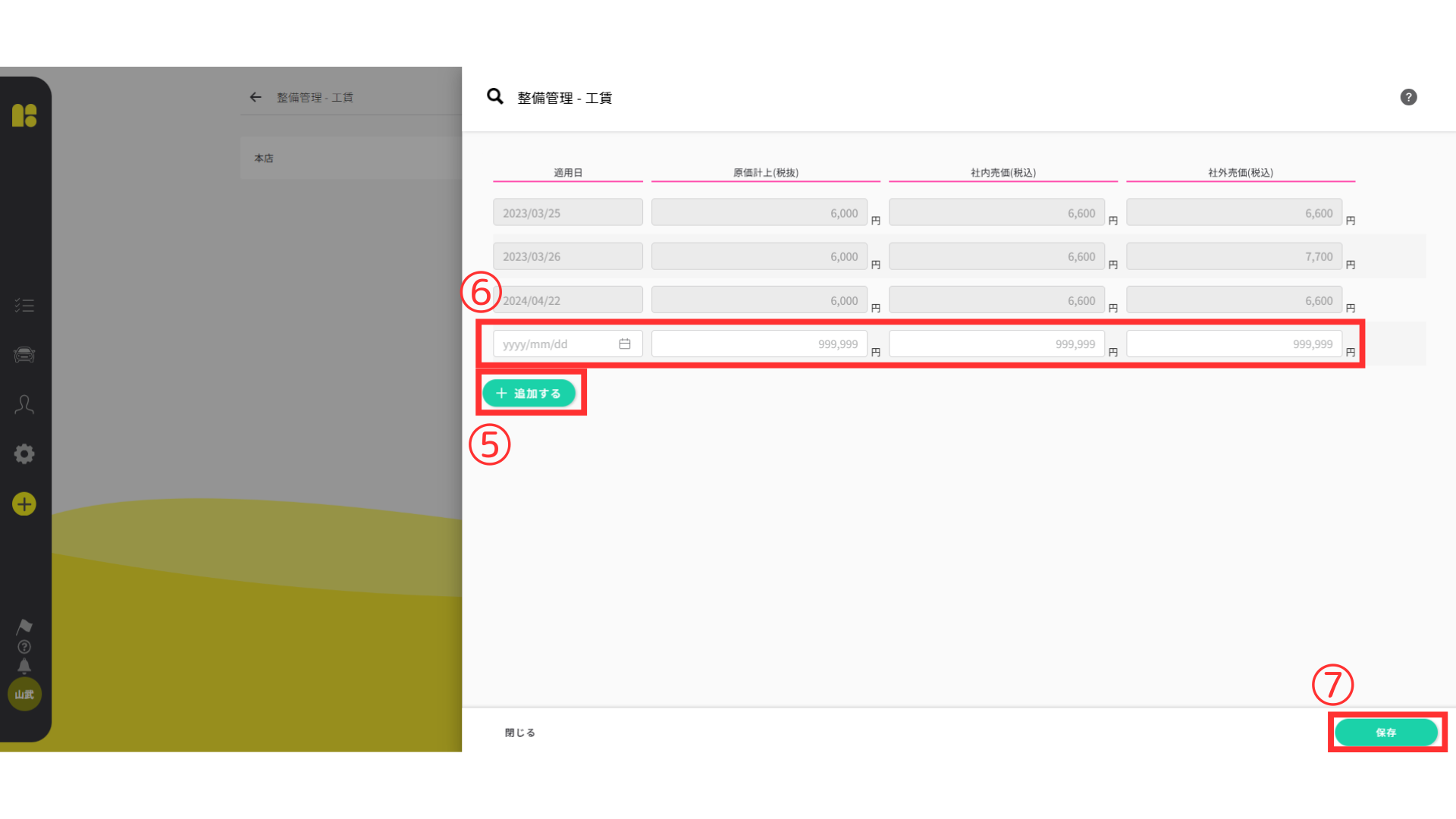Viewport: 1456px width, 819px height.
Task: Open the help question mark in the panel header
Action: click(1408, 97)
